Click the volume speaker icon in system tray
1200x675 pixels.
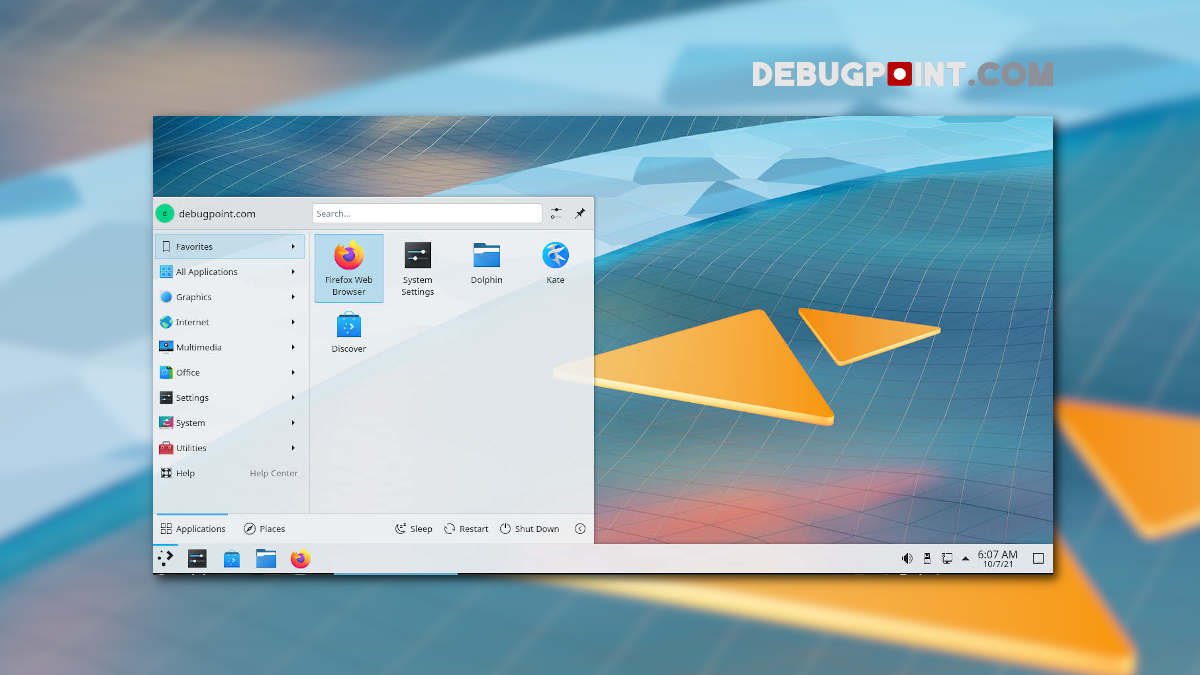(x=907, y=558)
